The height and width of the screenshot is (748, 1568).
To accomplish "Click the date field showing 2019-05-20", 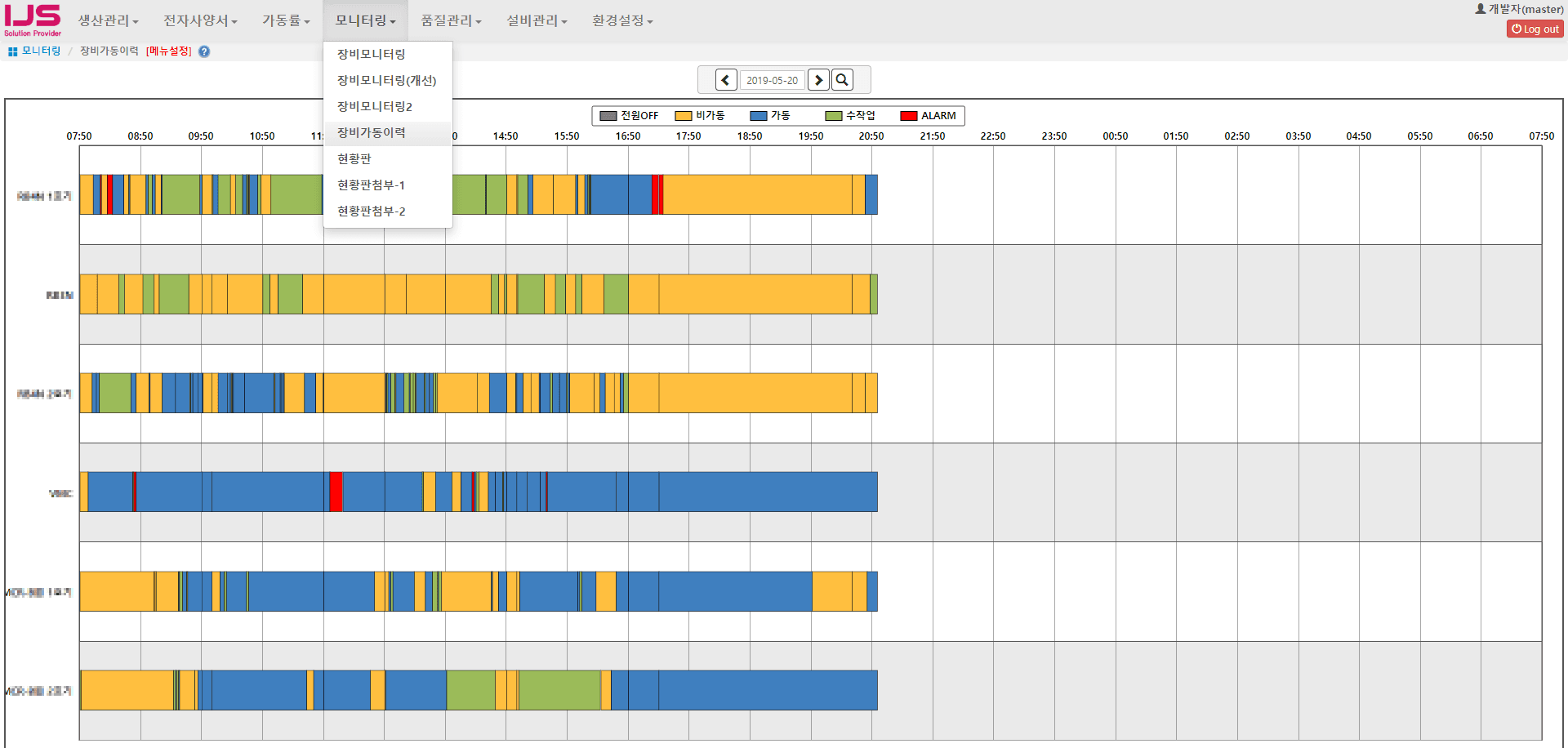I will (x=772, y=79).
